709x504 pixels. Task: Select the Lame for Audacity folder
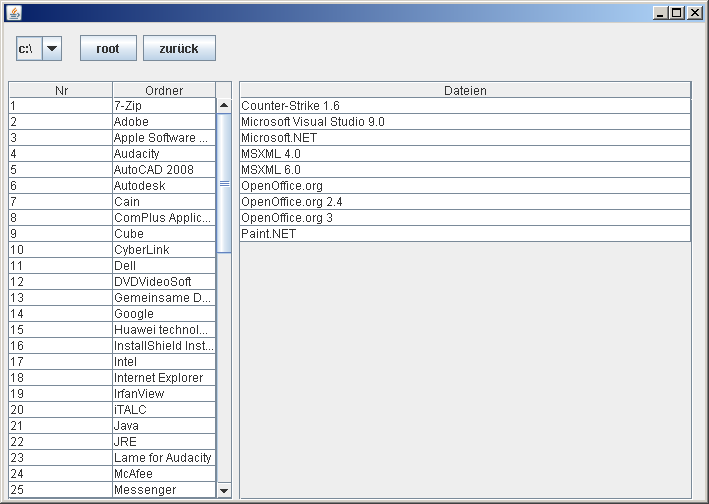click(164, 458)
